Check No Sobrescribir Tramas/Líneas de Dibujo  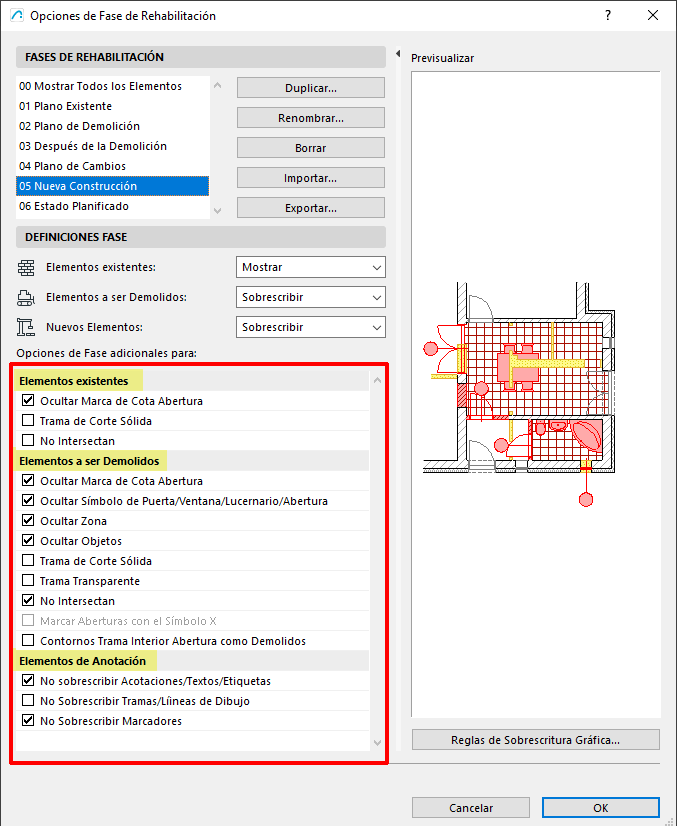pyautogui.click(x=28, y=701)
